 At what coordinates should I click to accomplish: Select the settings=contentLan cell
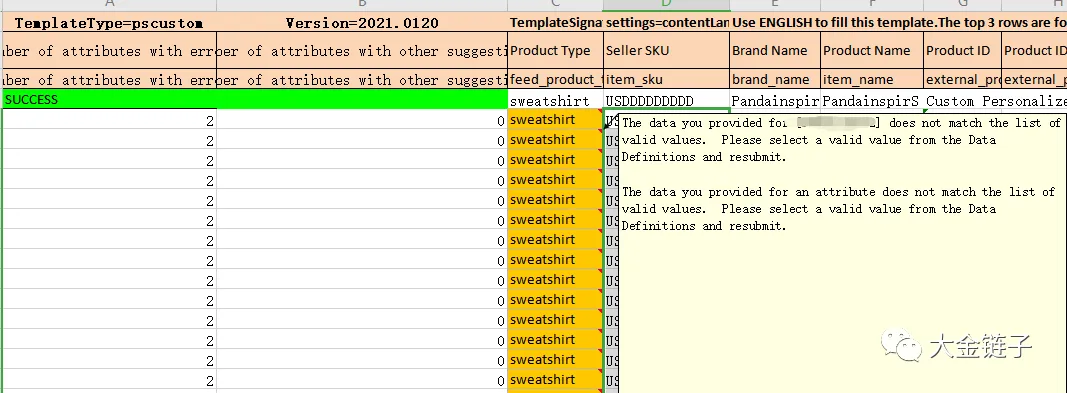pos(666,22)
